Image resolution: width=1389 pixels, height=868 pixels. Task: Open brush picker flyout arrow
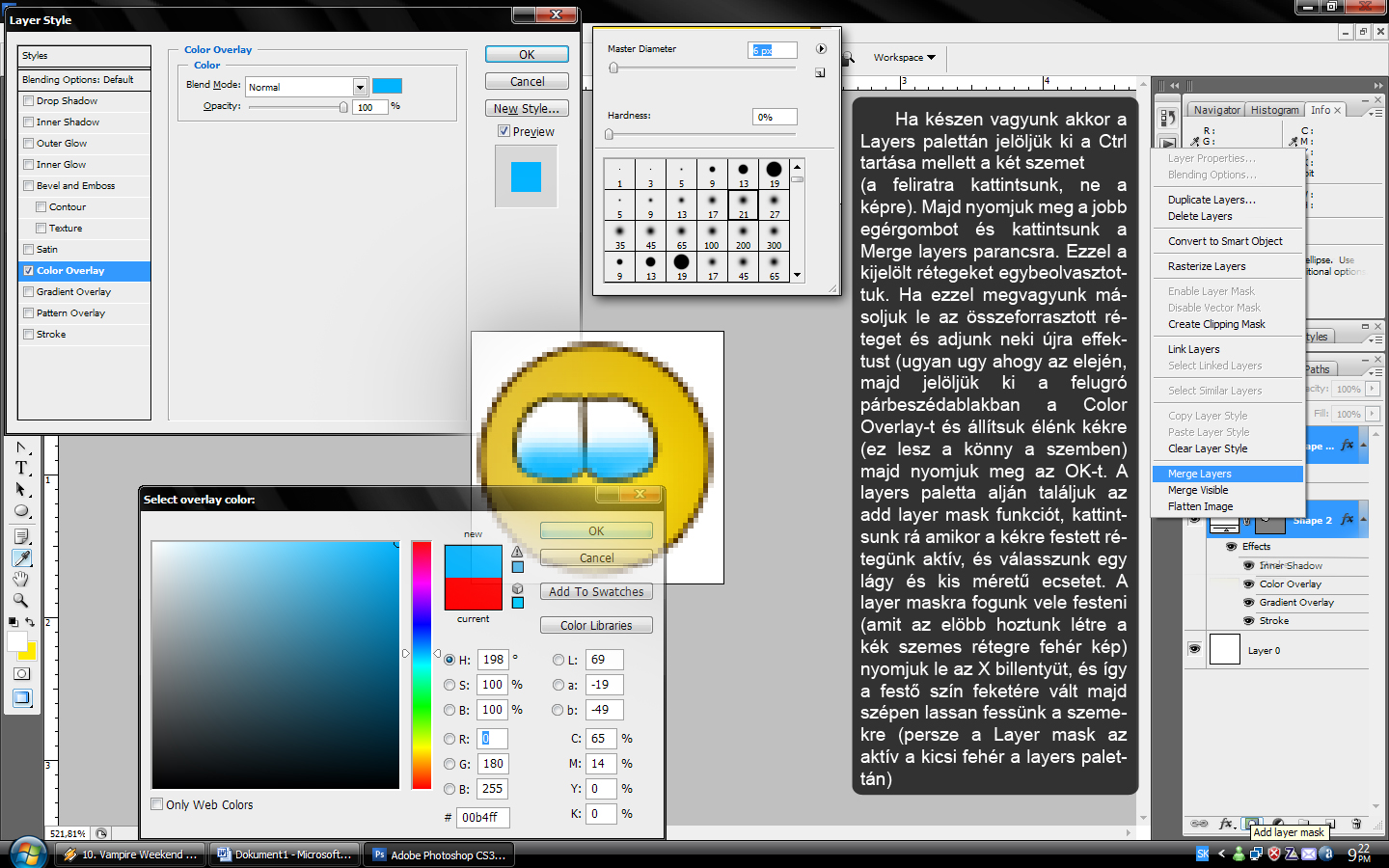click(821, 49)
